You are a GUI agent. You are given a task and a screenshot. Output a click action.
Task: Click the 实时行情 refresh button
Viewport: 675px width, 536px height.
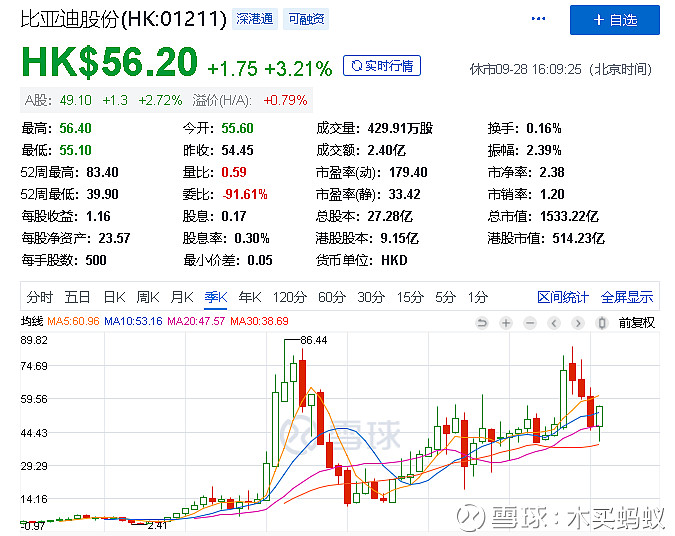pos(382,65)
